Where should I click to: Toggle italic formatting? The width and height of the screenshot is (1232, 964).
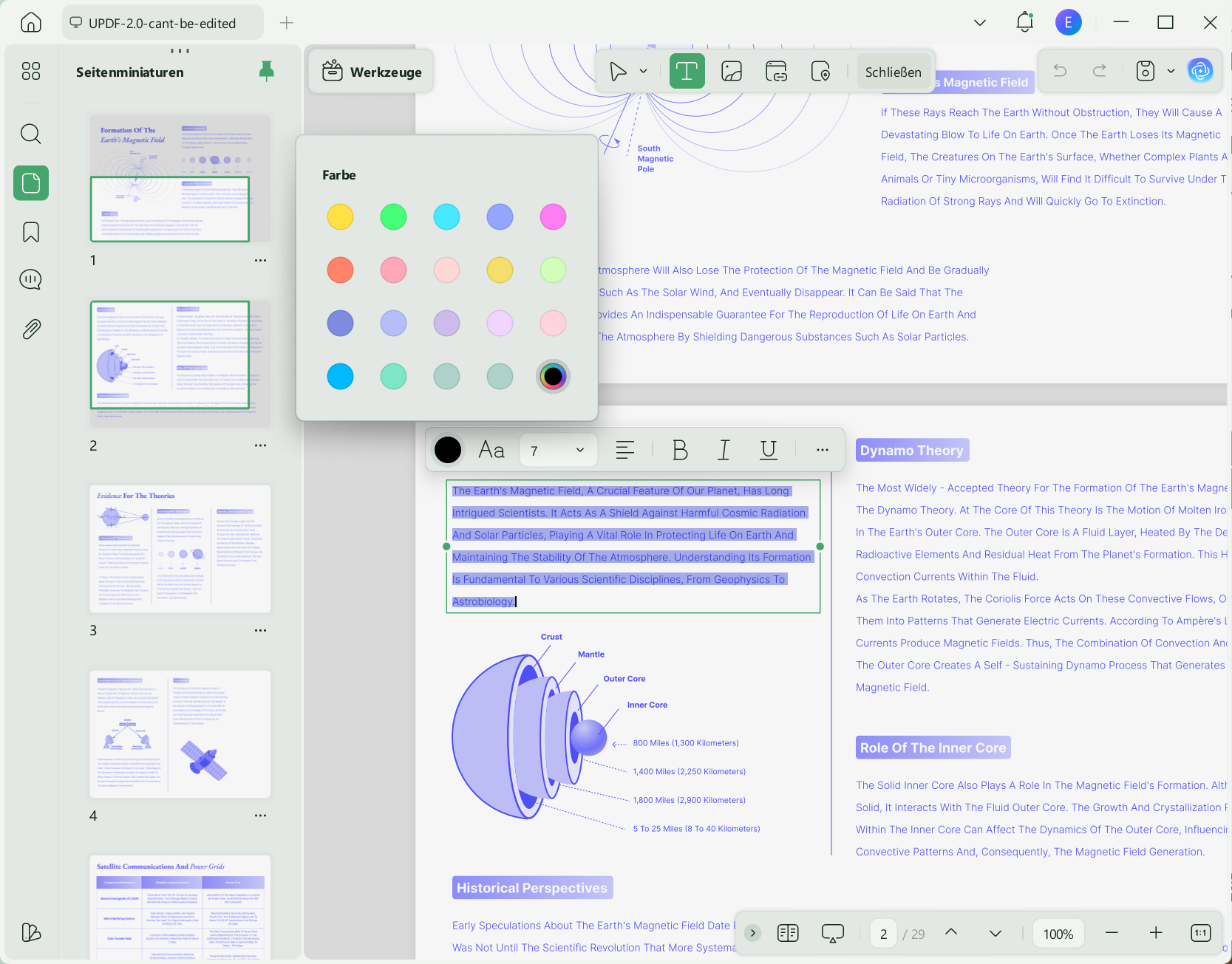point(724,450)
